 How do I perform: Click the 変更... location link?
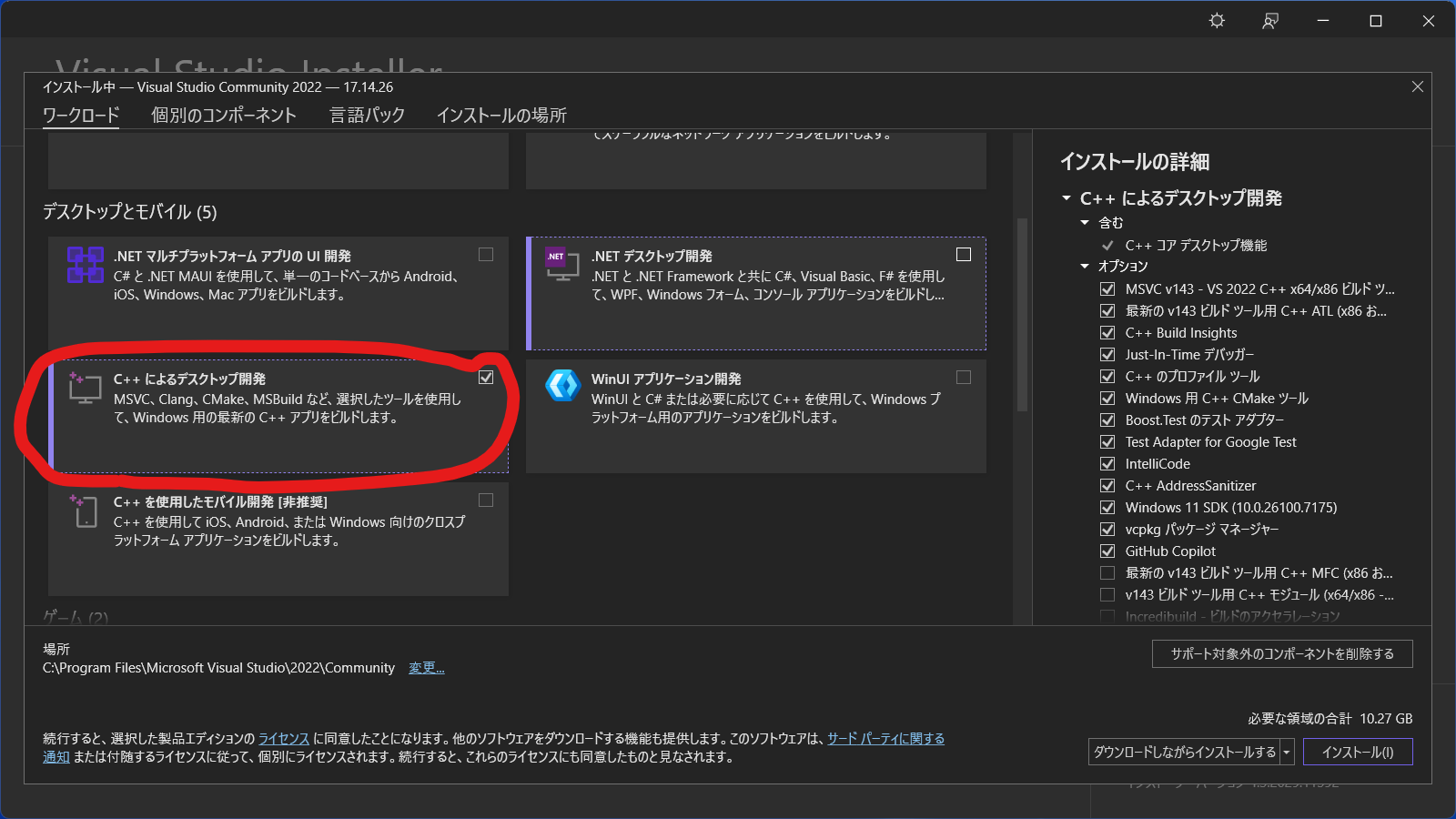(x=426, y=668)
